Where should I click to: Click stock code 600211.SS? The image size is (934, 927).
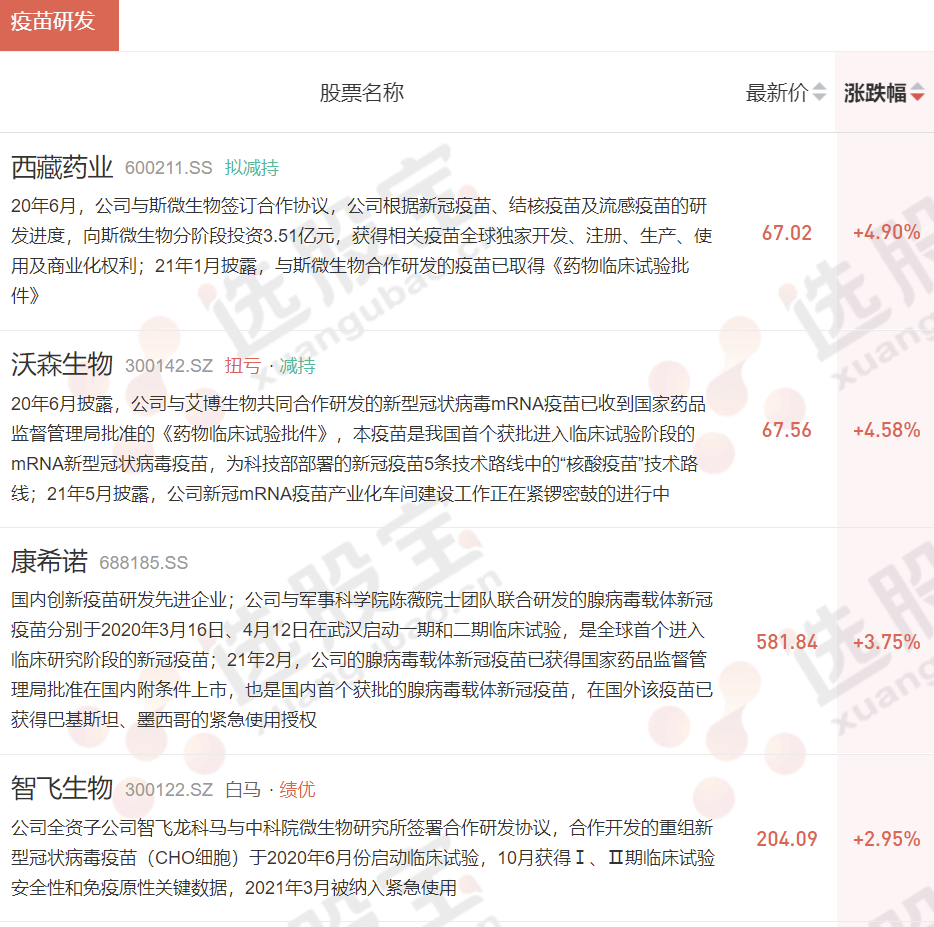click(x=169, y=168)
